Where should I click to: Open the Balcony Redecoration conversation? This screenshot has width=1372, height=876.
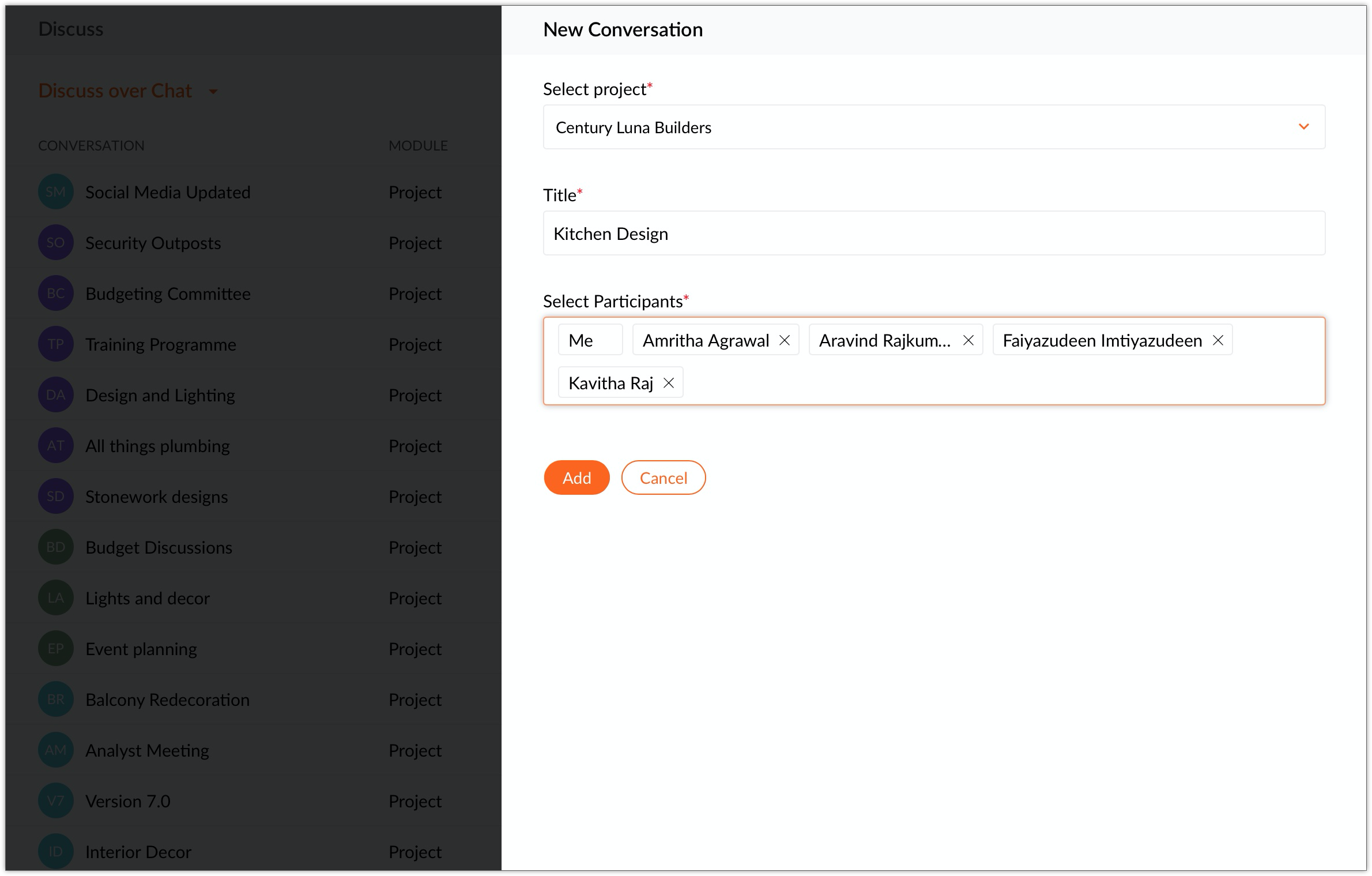tap(167, 700)
